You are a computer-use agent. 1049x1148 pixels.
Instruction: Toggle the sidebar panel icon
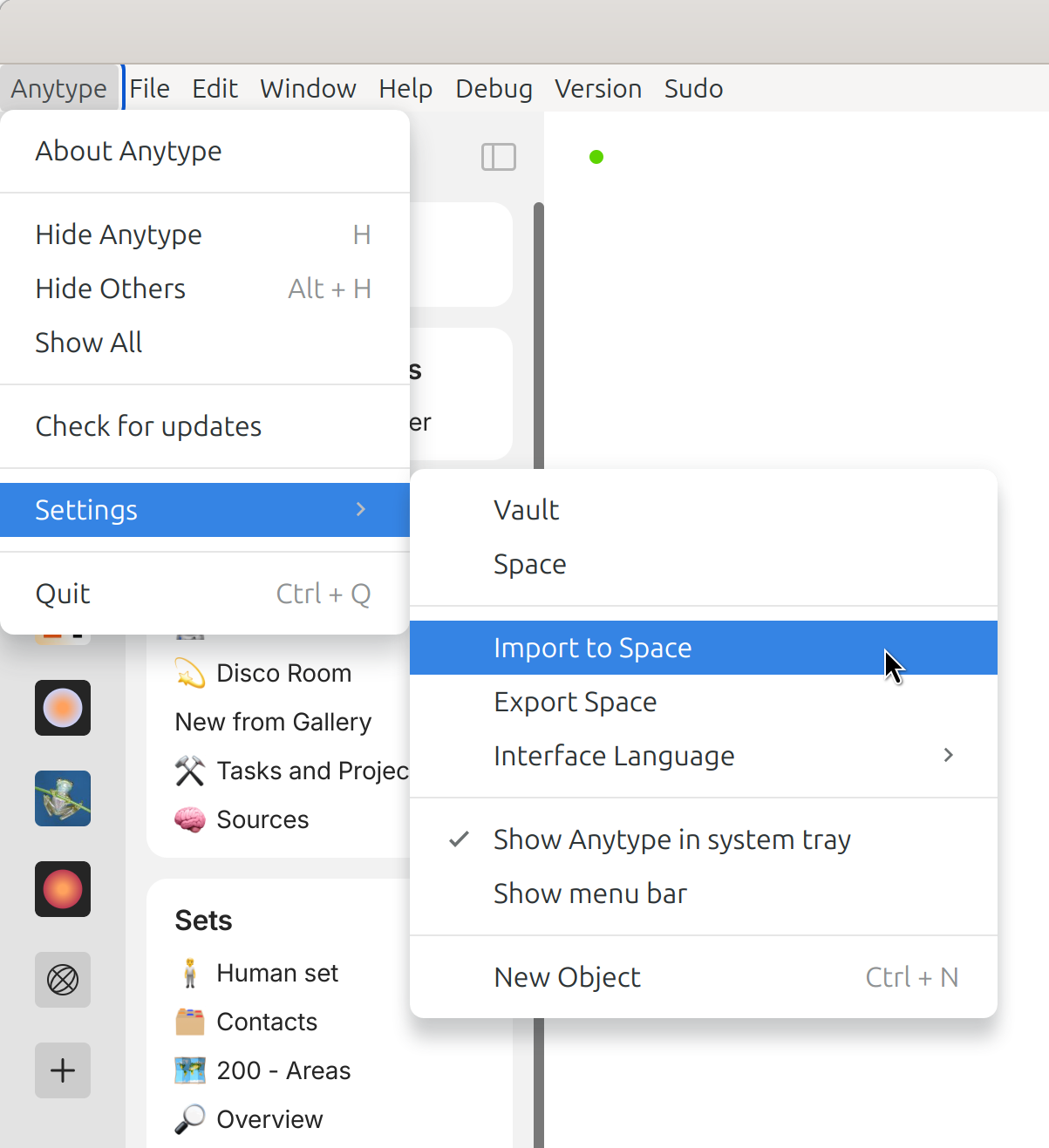498,157
